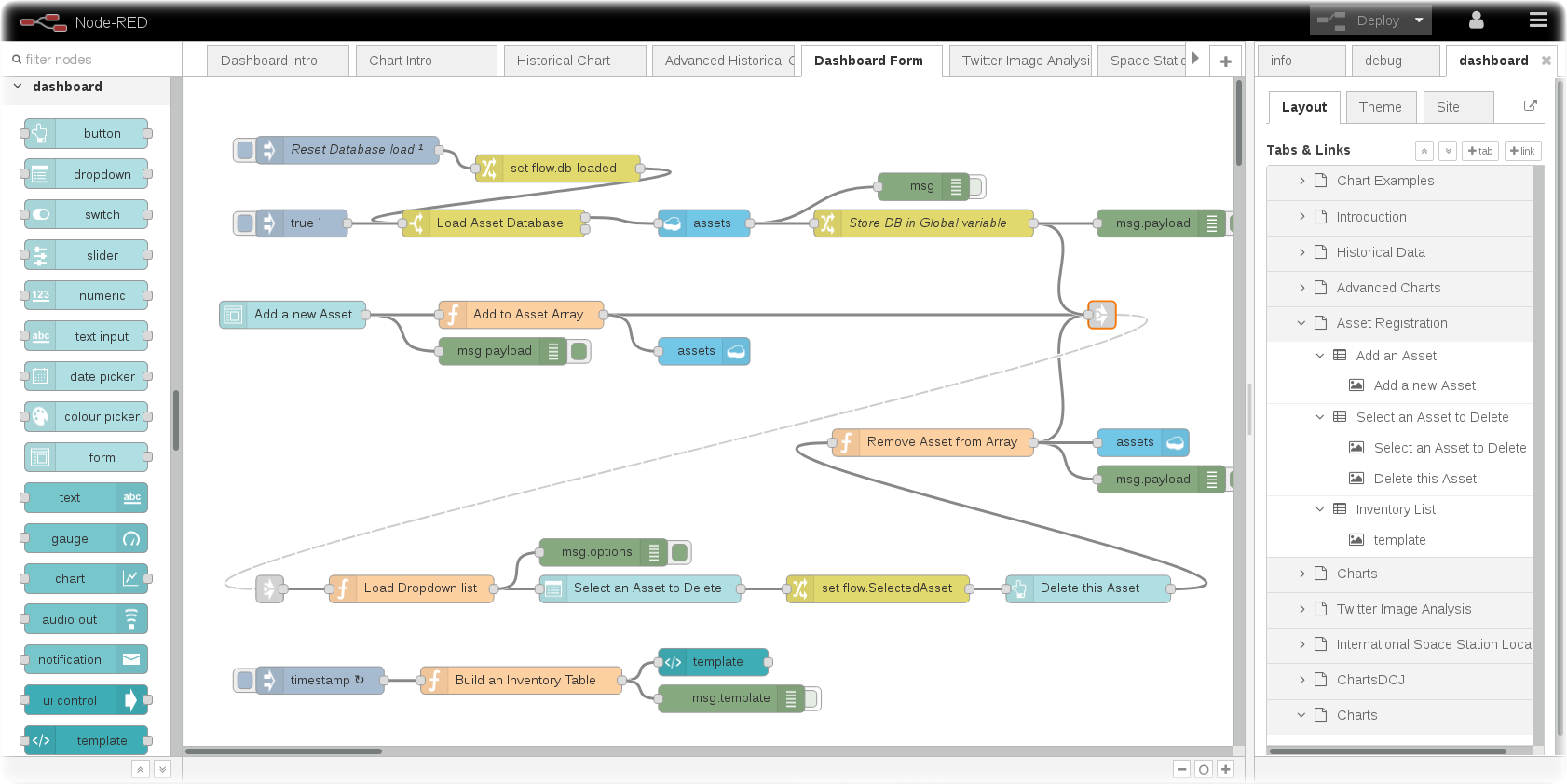Focus the filter nodes search field
Viewport: 1567px width, 784px height.
93,60
